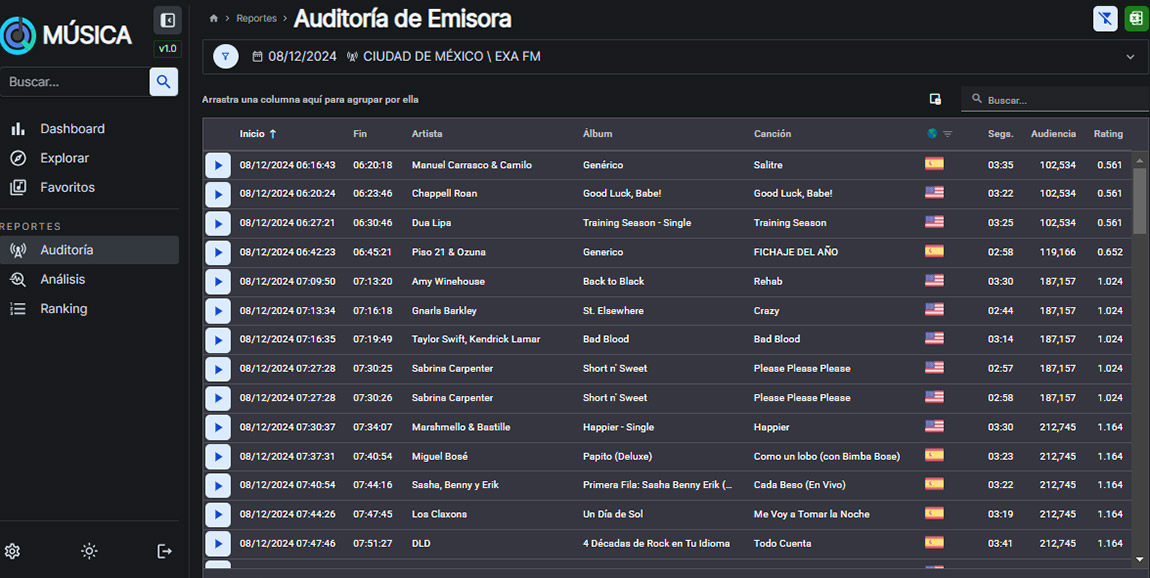Sort by the Rating column header

point(1108,133)
